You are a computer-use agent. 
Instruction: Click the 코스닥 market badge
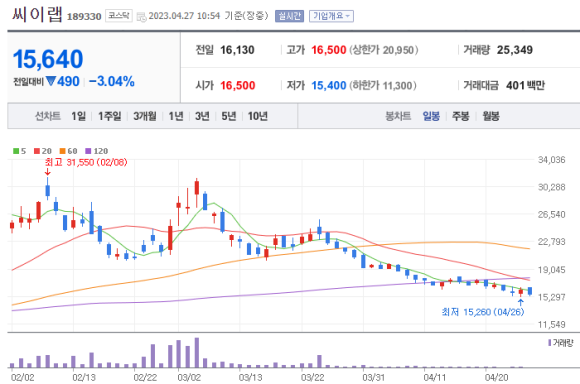point(119,16)
